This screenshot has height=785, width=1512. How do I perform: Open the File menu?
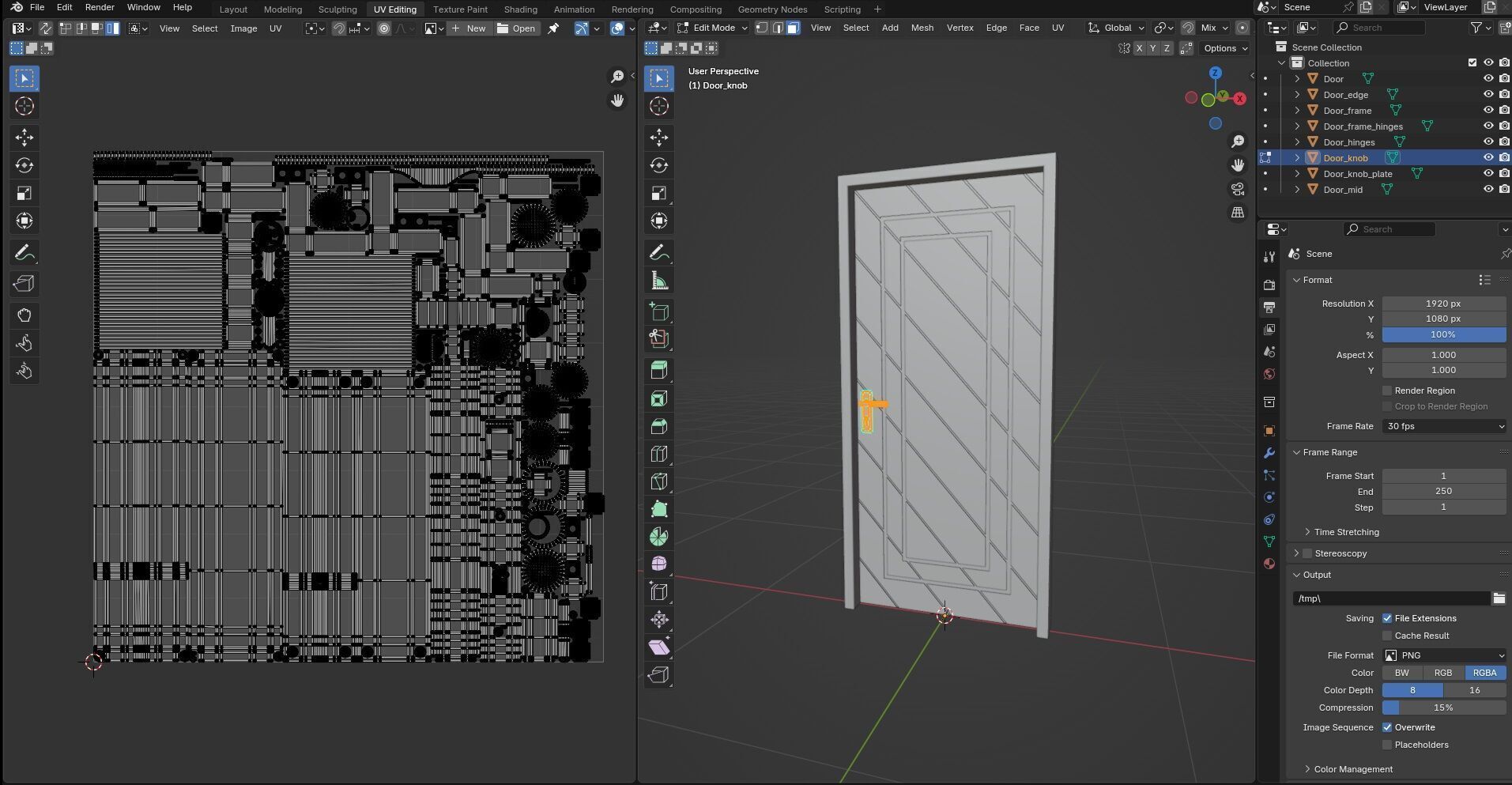[x=36, y=7]
